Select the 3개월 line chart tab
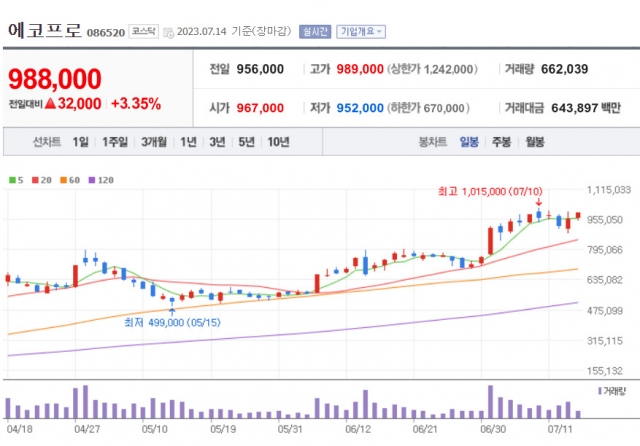 [x=154, y=142]
